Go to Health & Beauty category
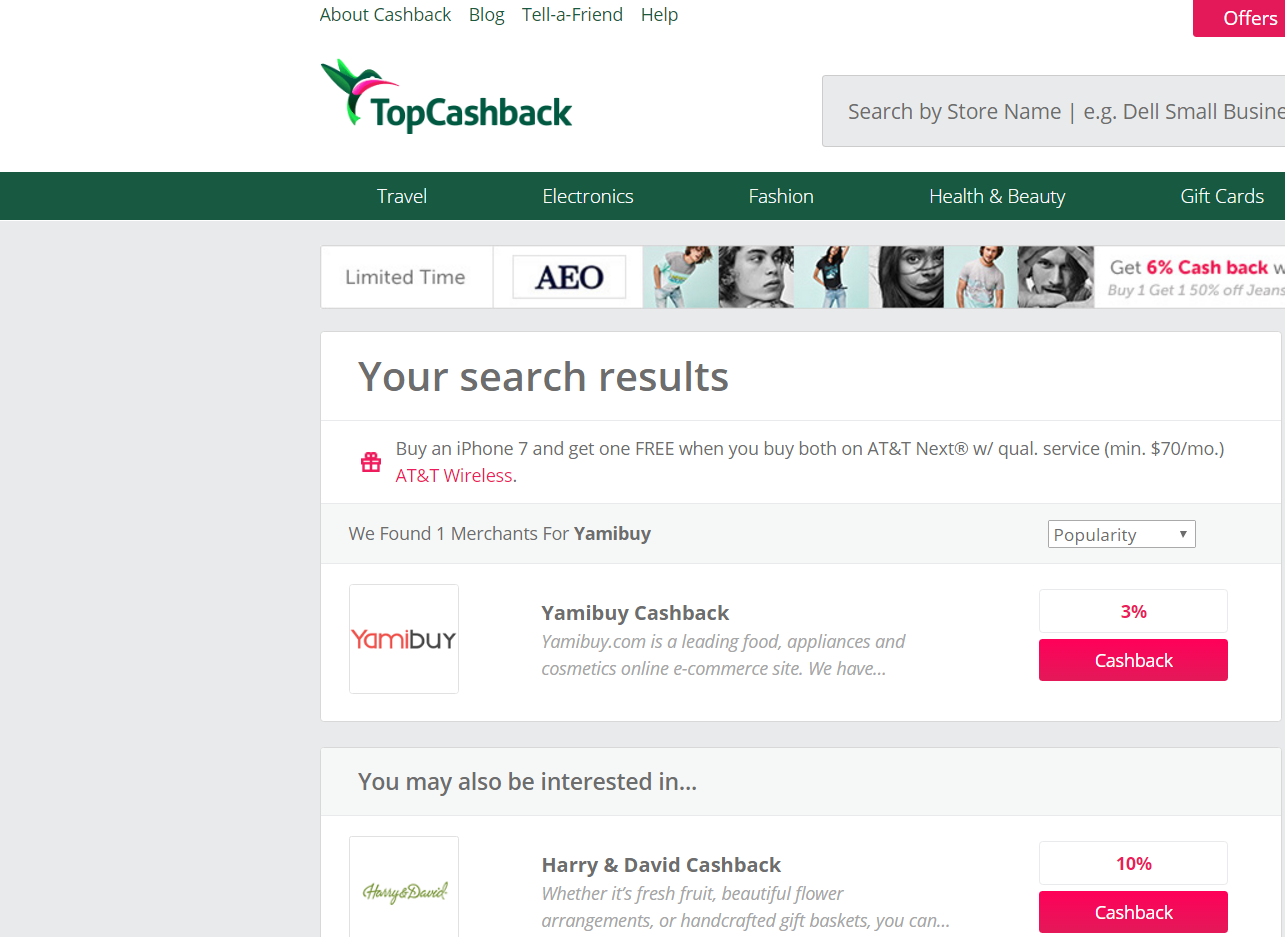Screen dimensions: 1285x937 point(997,196)
